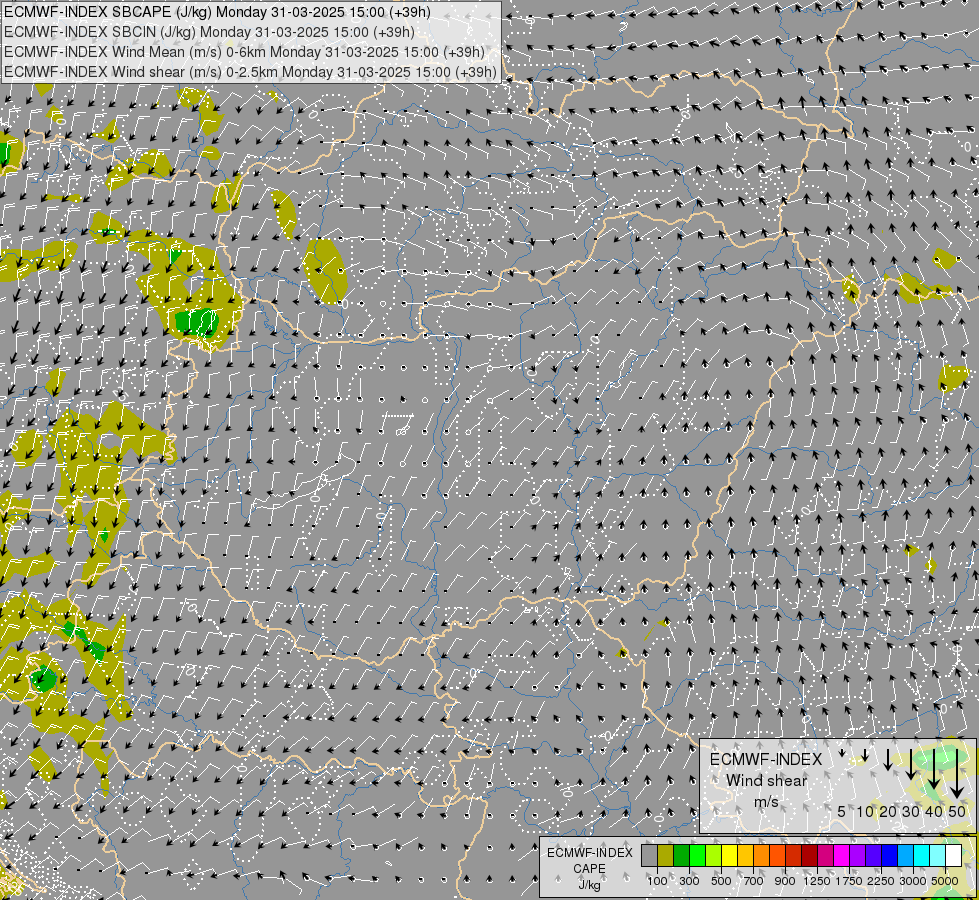Screen dimensions: 979x900
Task: Click the 'm/s' unit label in legend
Action: [x=766, y=802]
